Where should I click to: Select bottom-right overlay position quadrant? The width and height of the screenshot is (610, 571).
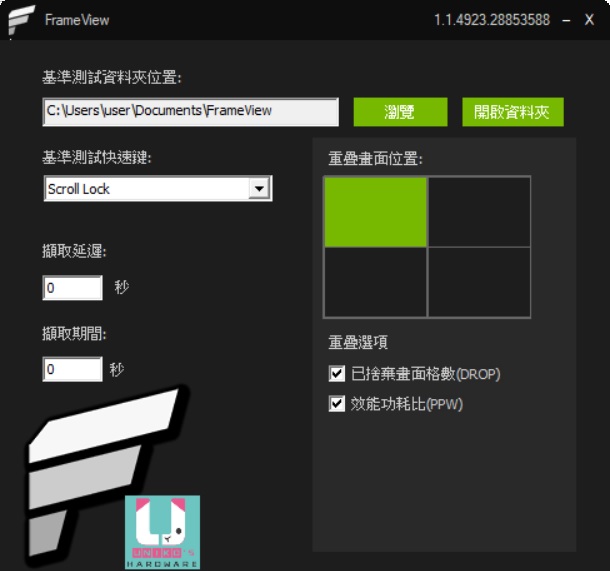coord(479,282)
